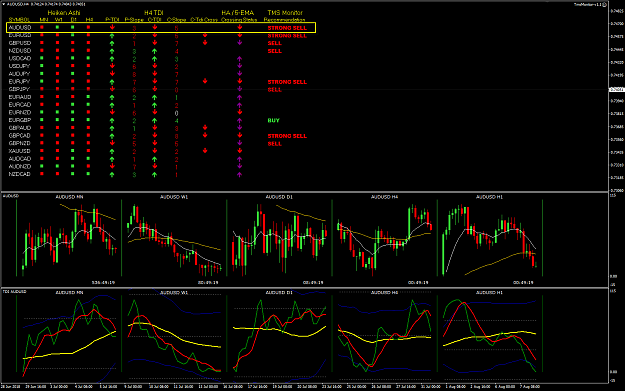Viewport: 625px width, 391px height.
Task: Click the GBPAUD C-Tdi Cross red arrow
Action: coord(205,128)
